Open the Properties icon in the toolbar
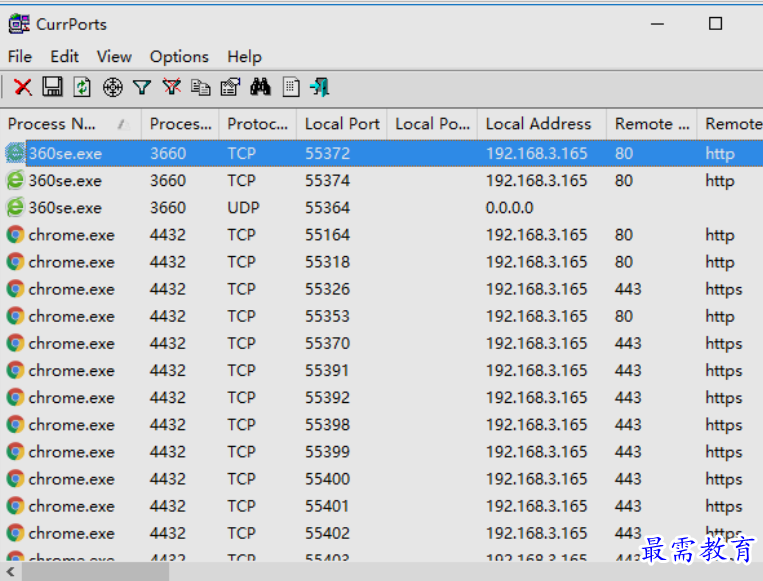The image size is (763, 581). click(x=231, y=87)
